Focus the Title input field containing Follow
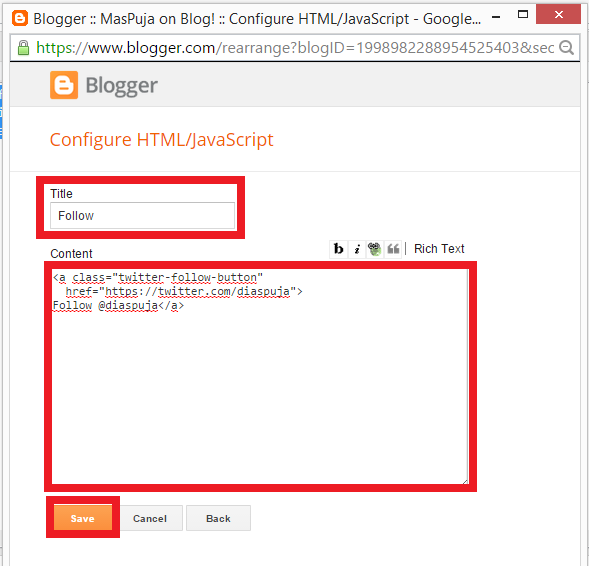 (142, 216)
